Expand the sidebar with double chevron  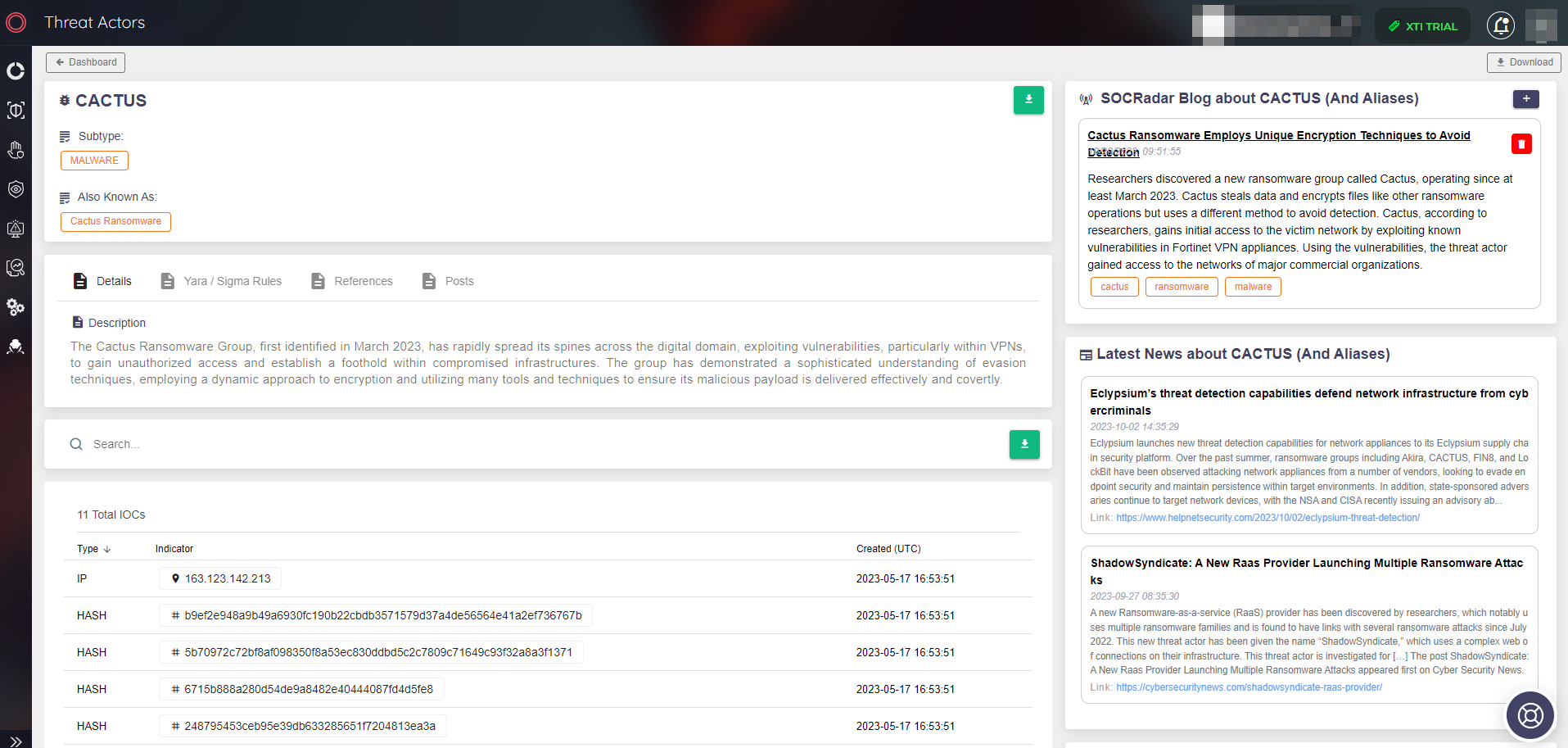click(16, 741)
